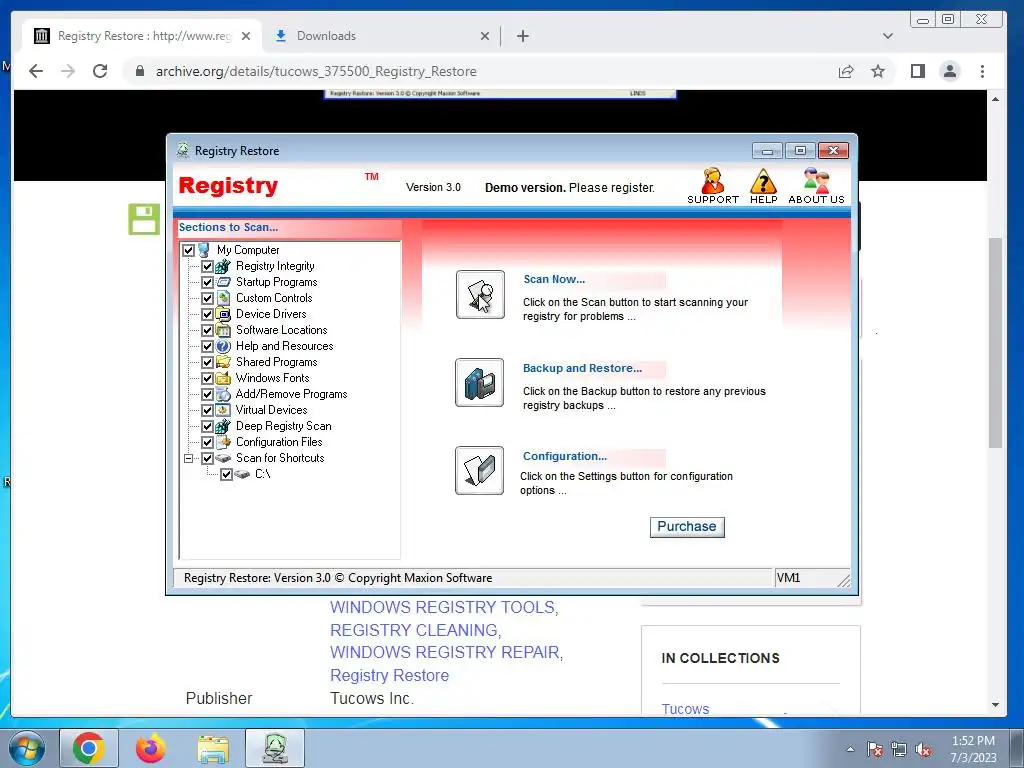Image resolution: width=1024 pixels, height=768 pixels.
Task: Show hidden system tray icons
Action: pos(850,749)
